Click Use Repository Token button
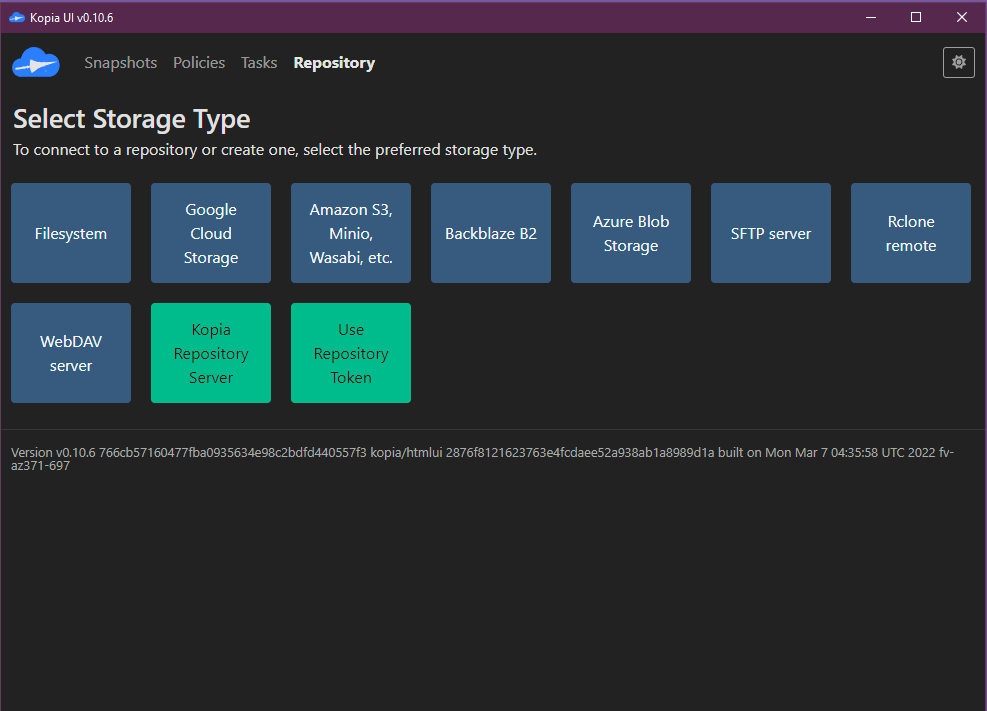Image resolution: width=987 pixels, height=711 pixels. coord(351,353)
